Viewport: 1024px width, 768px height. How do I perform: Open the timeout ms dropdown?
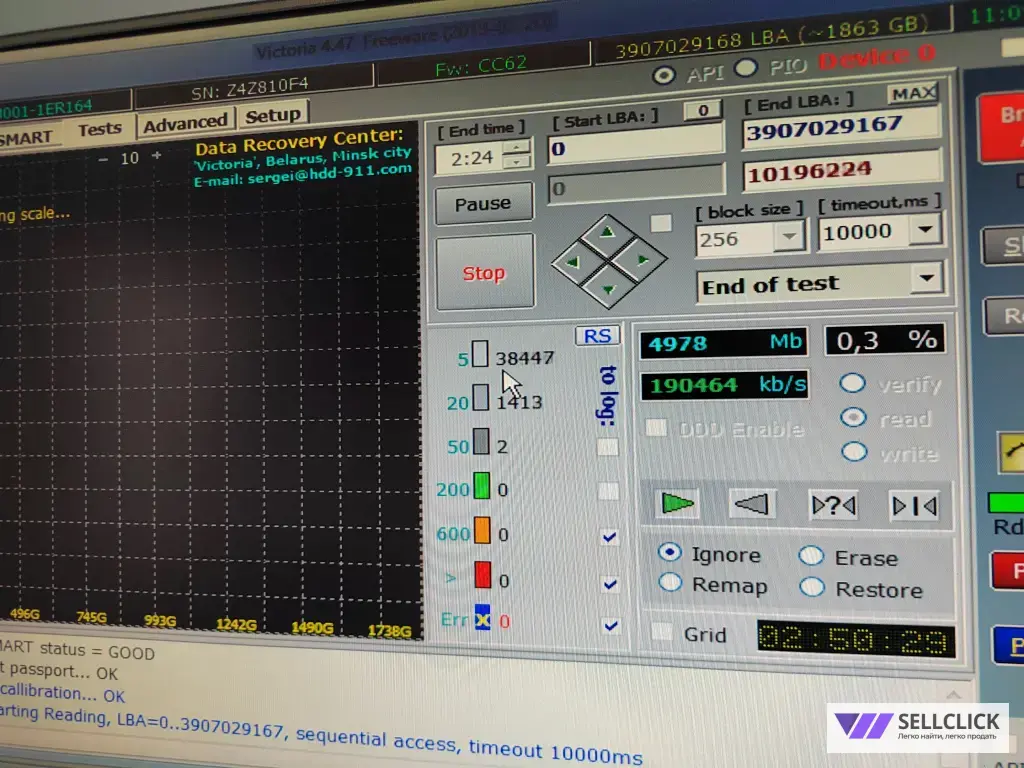(x=925, y=230)
